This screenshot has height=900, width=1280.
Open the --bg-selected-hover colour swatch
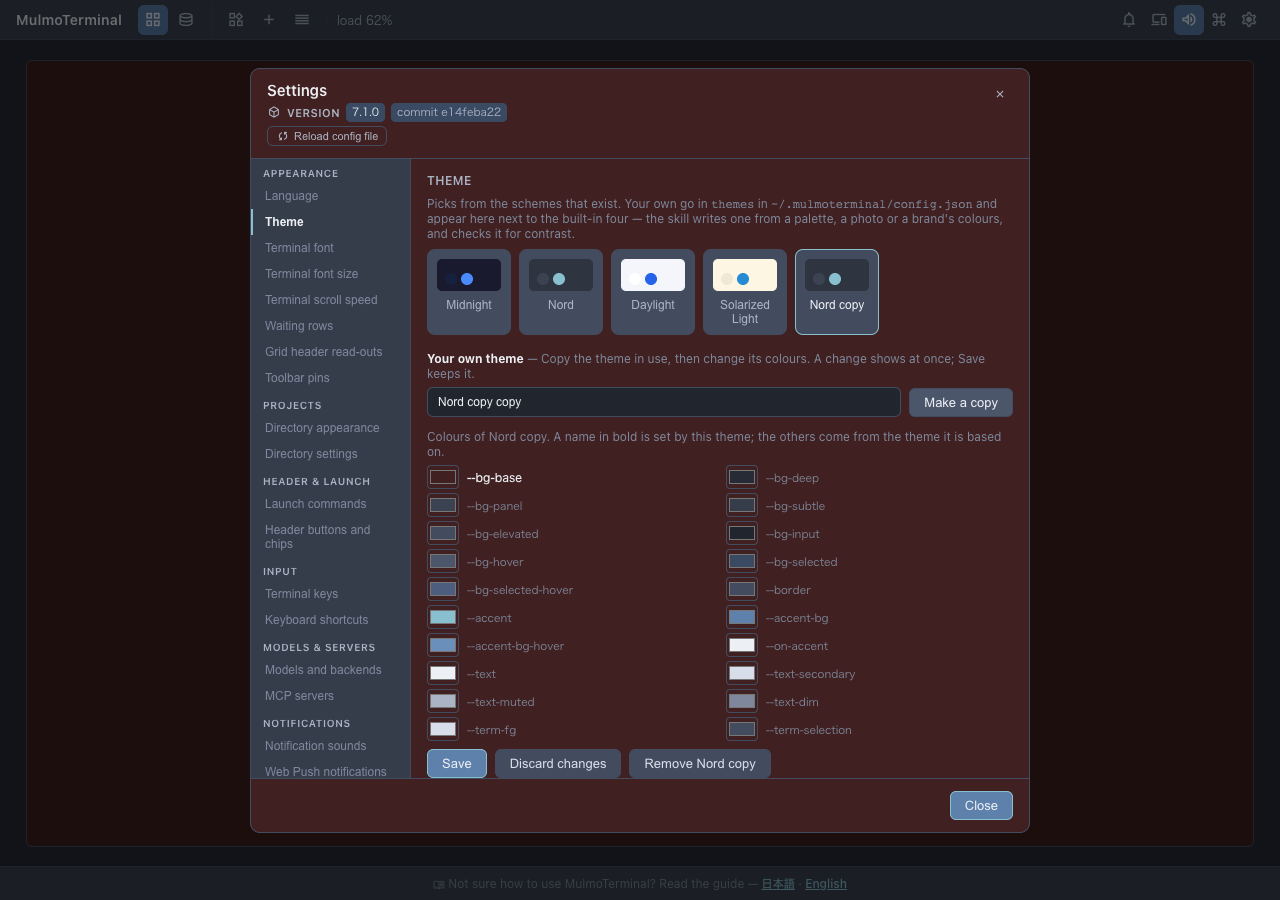coord(443,590)
